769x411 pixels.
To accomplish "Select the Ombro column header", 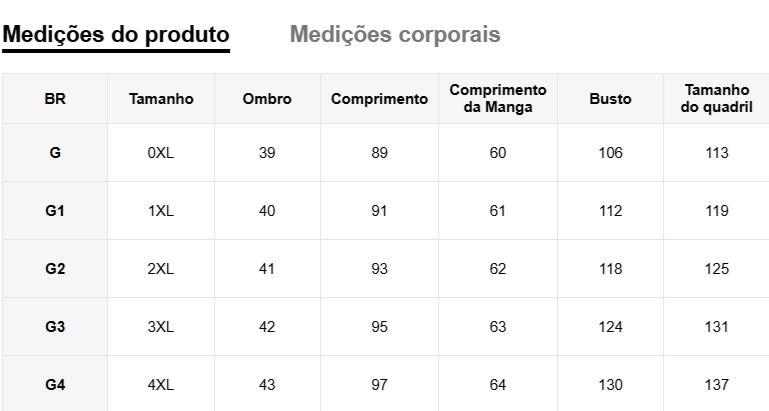I will pyautogui.click(x=267, y=99).
